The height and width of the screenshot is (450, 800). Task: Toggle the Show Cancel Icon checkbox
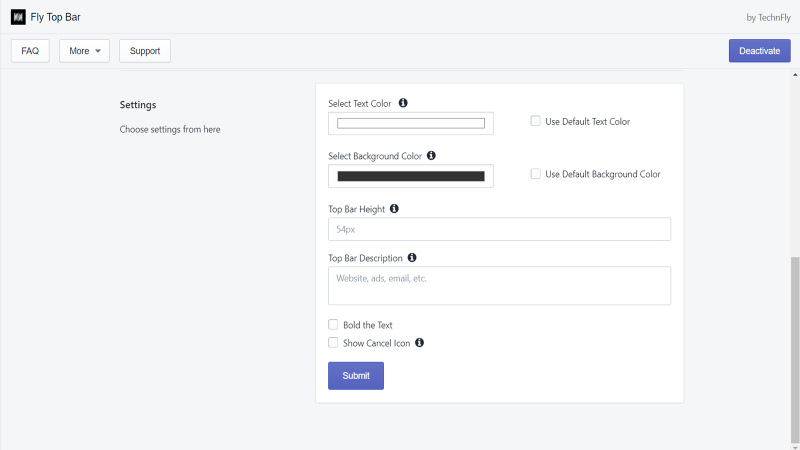333,343
